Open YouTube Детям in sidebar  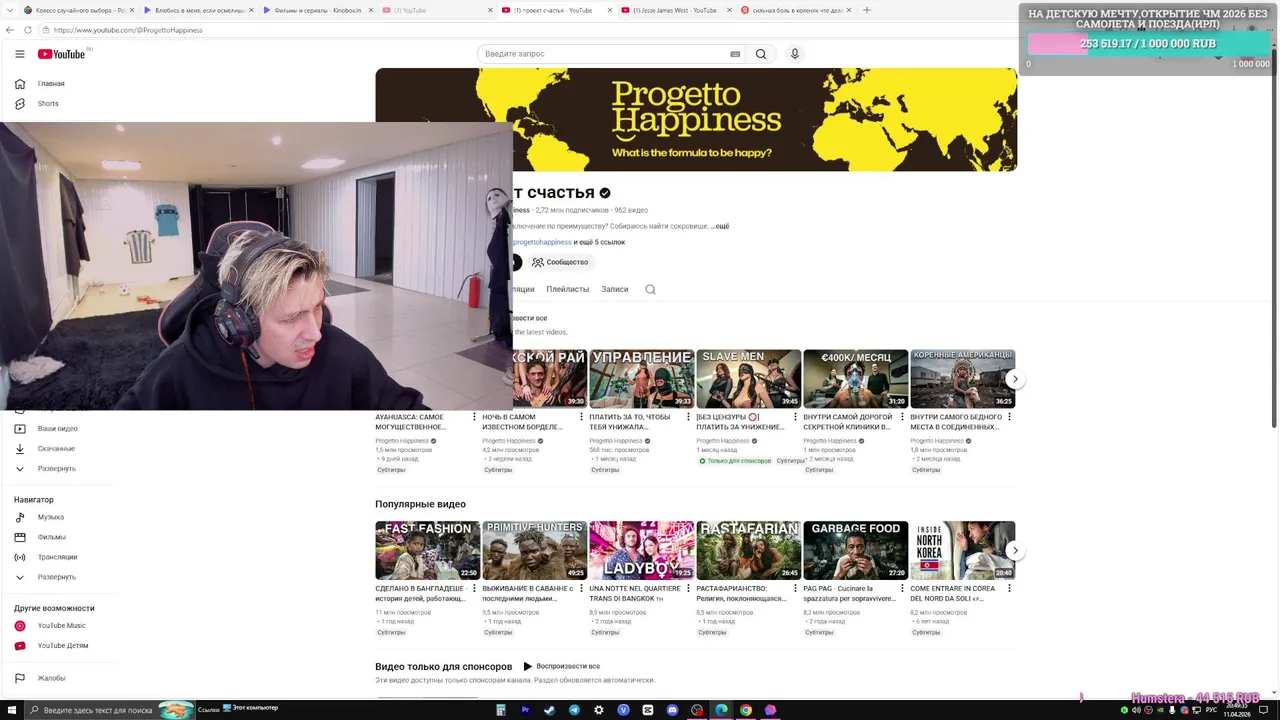tap(63, 646)
